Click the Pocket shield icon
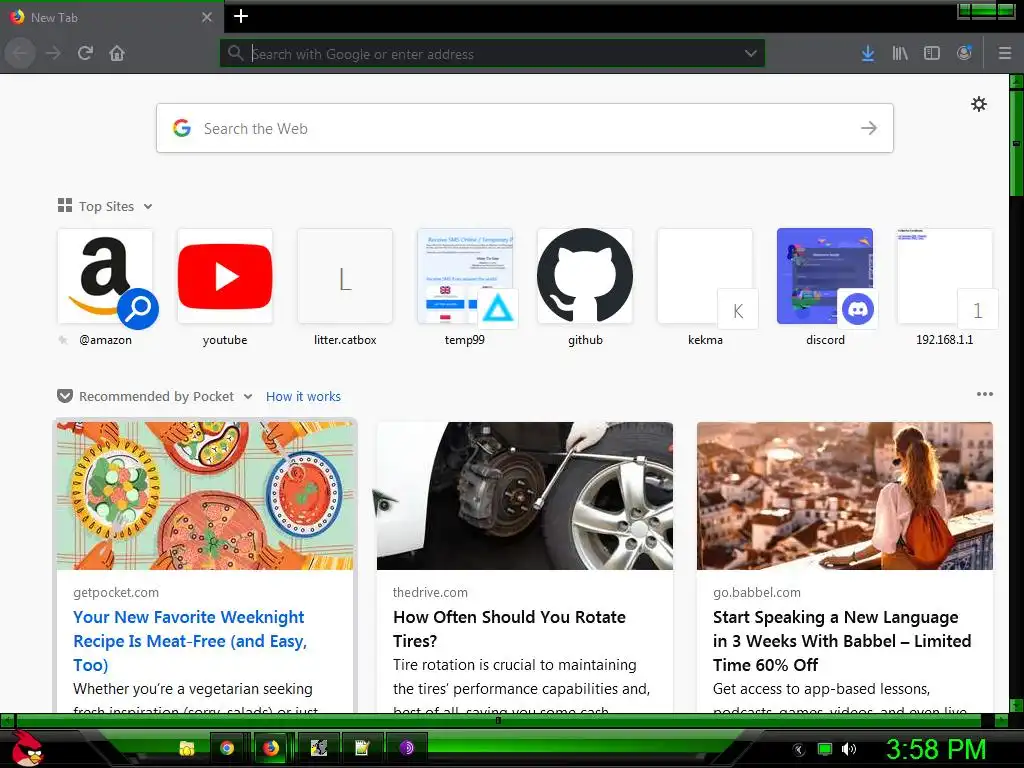The image size is (1024, 768). (x=65, y=396)
